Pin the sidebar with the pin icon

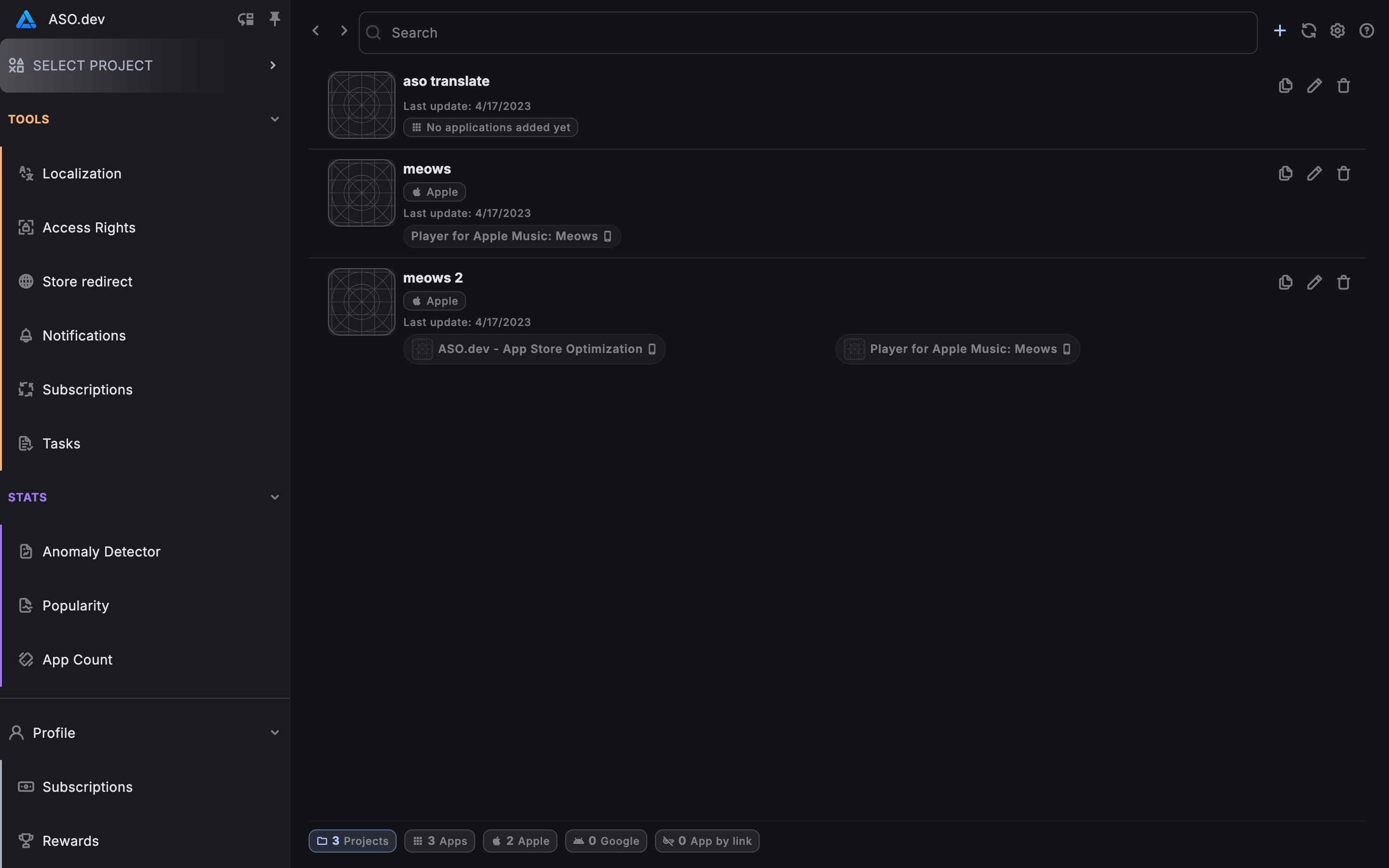click(275, 19)
